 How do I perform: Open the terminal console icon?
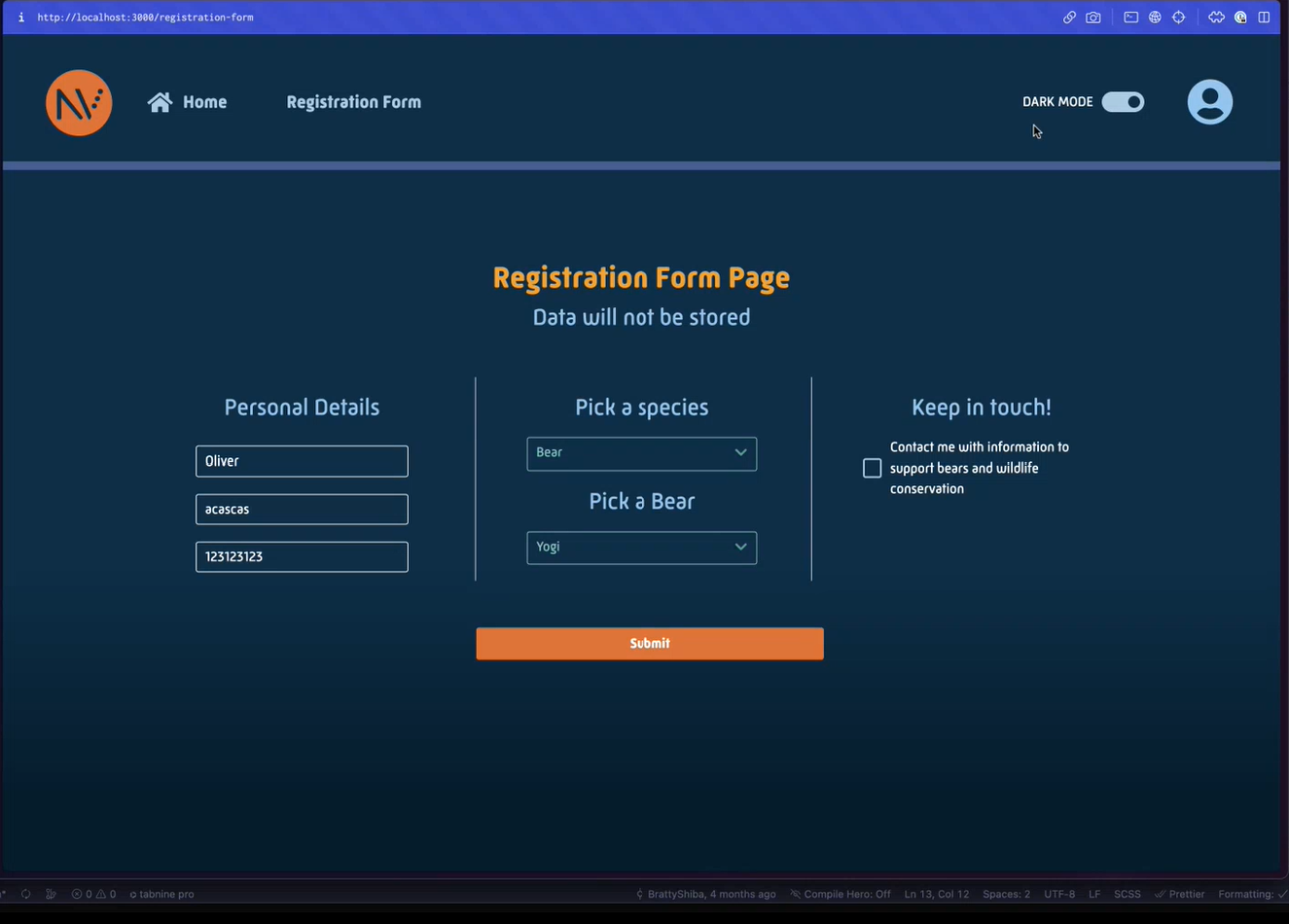1130,18
